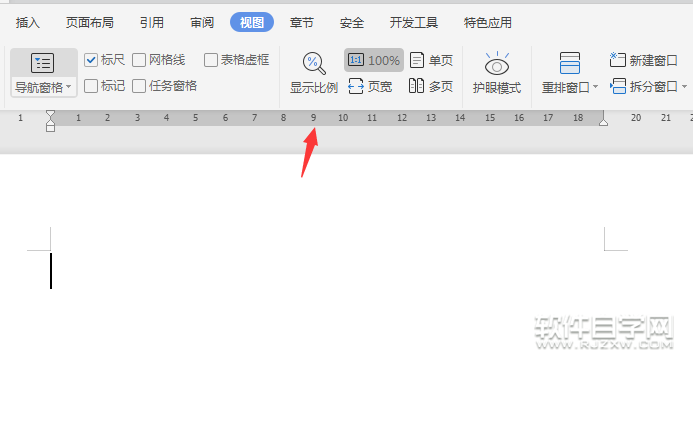Viewport: 693px width, 429px height.
Task: Toggle Table Gridlines (表格虚框) checkbox
Action: 211,60
